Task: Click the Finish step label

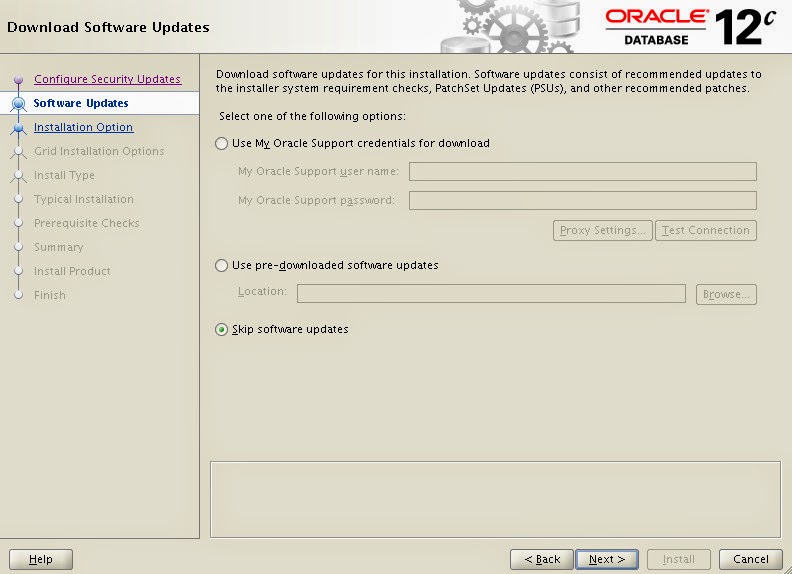Action: (x=50, y=295)
